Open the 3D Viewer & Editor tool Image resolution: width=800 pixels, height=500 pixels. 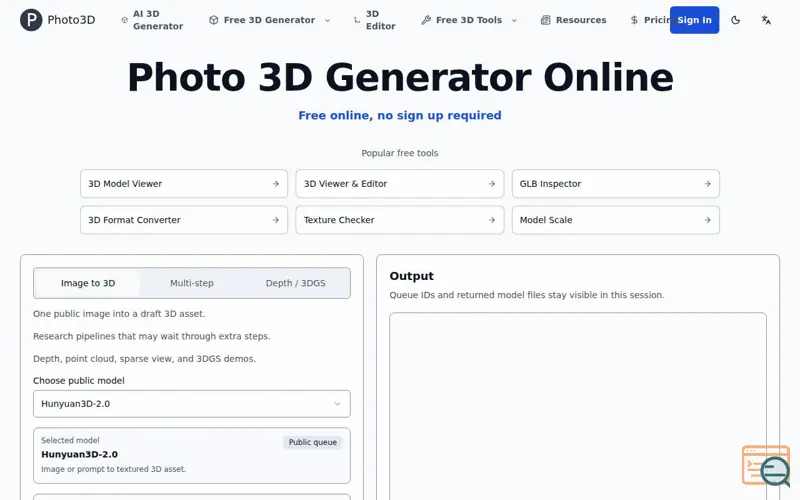tap(399, 184)
